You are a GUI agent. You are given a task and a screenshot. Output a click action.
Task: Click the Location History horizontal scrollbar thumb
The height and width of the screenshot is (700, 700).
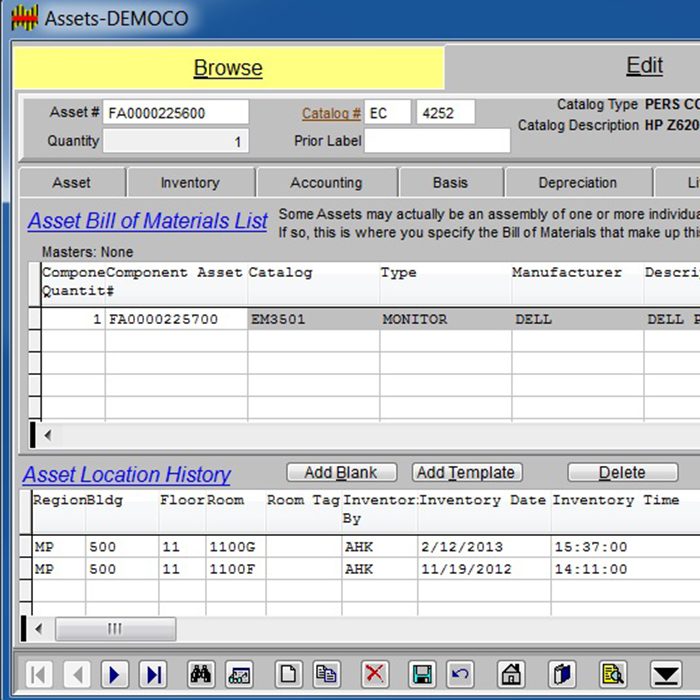115,629
